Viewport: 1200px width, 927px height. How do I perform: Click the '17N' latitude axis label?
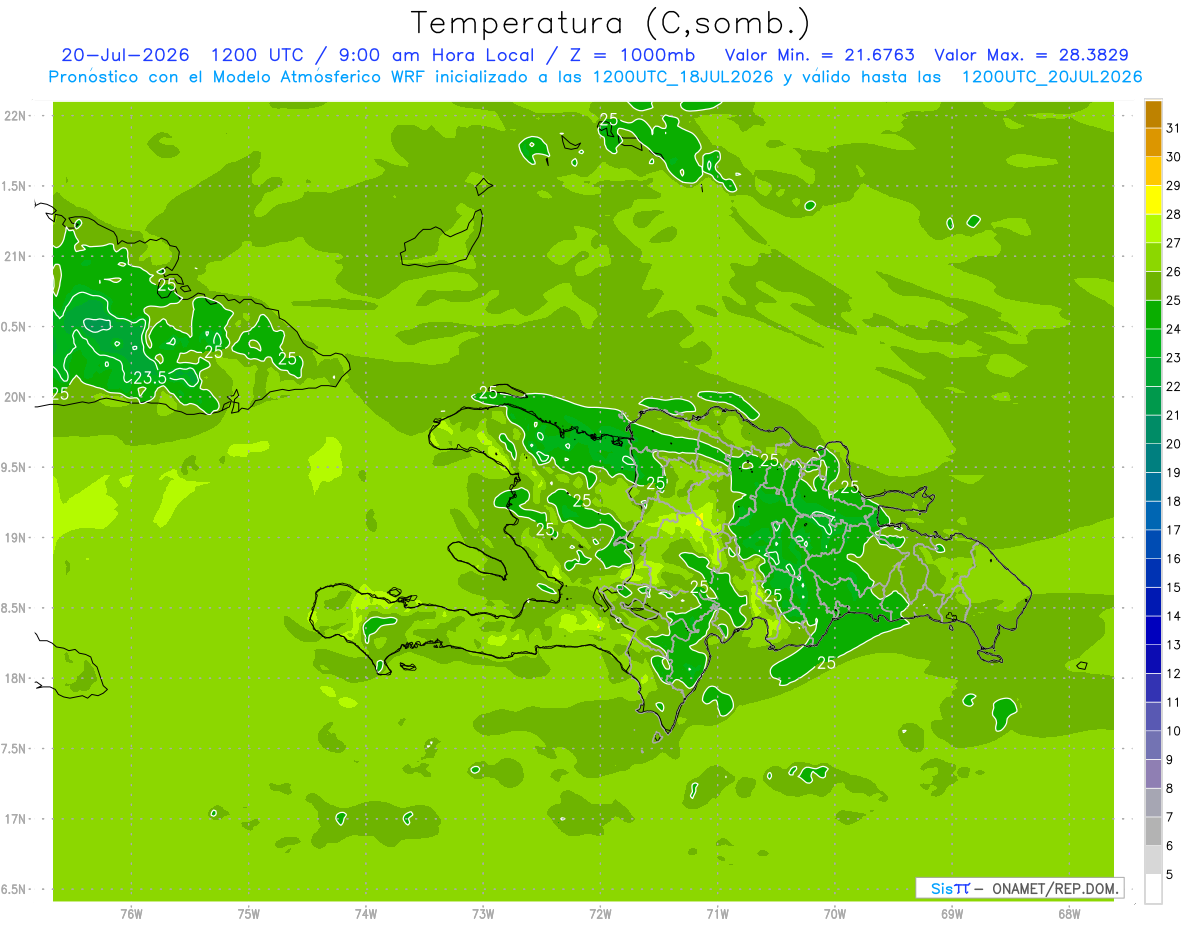[x=16, y=819]
